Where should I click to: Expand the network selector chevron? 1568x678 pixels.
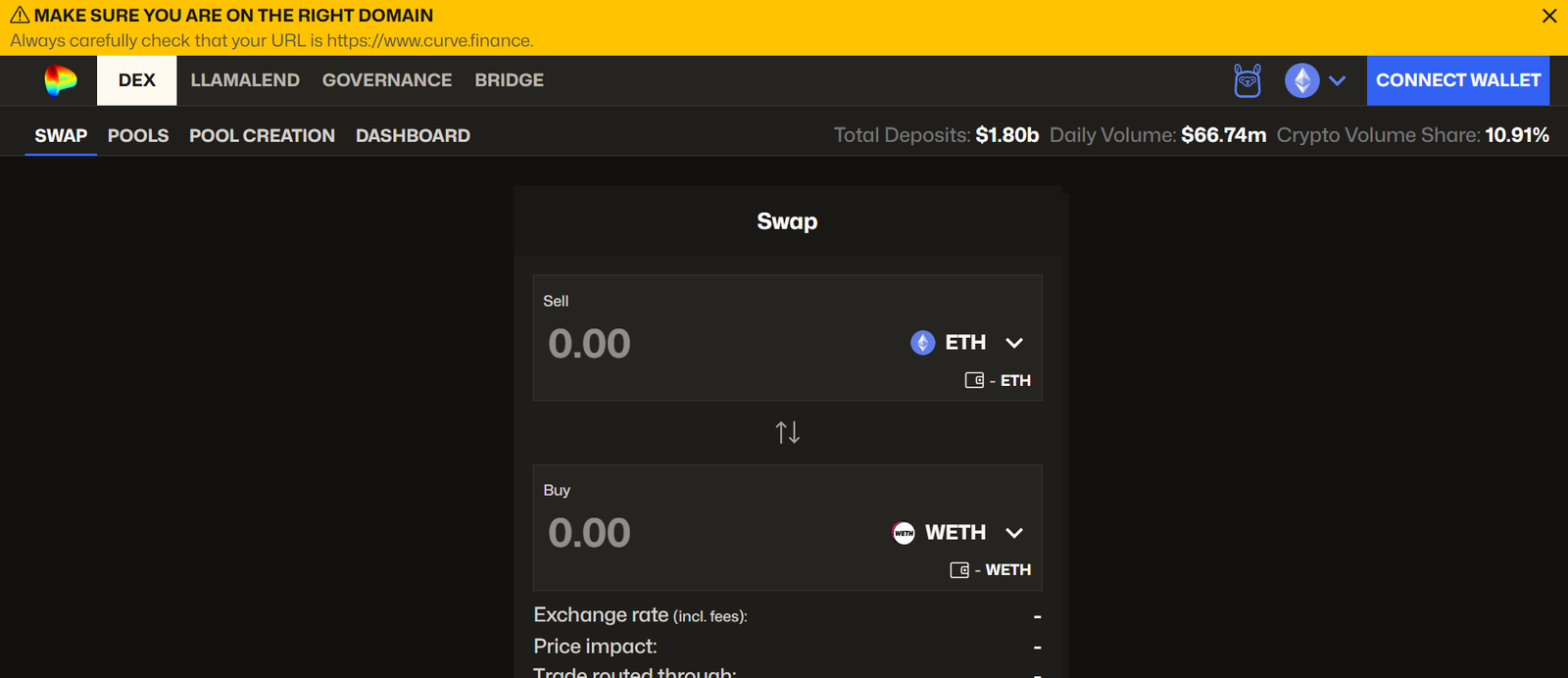(1337, 80)
